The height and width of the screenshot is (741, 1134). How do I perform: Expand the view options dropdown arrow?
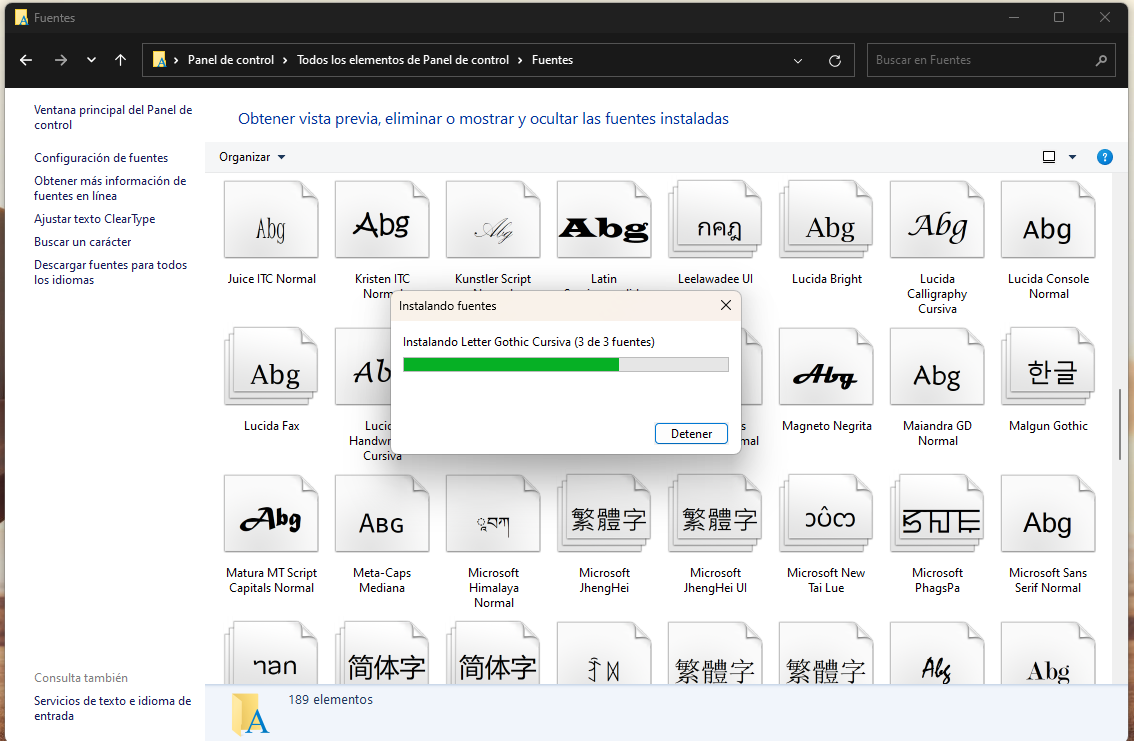[x=1073, y=157]
